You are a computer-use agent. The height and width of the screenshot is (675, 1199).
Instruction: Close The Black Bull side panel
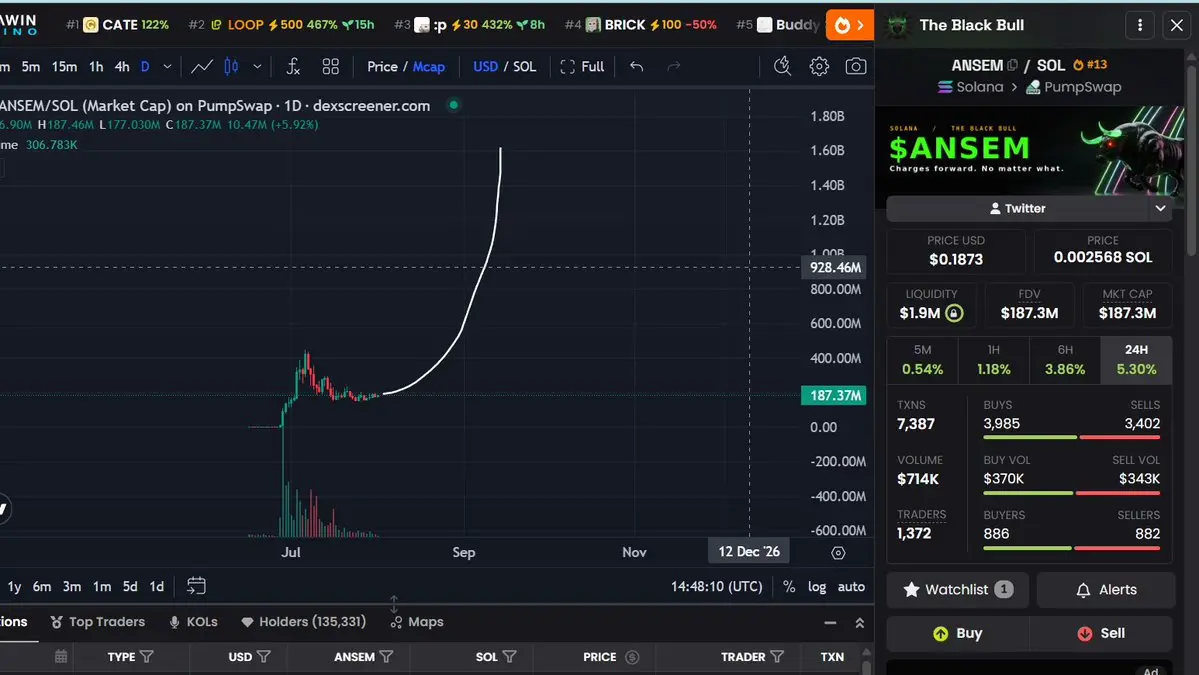[x=1176, y=25]
